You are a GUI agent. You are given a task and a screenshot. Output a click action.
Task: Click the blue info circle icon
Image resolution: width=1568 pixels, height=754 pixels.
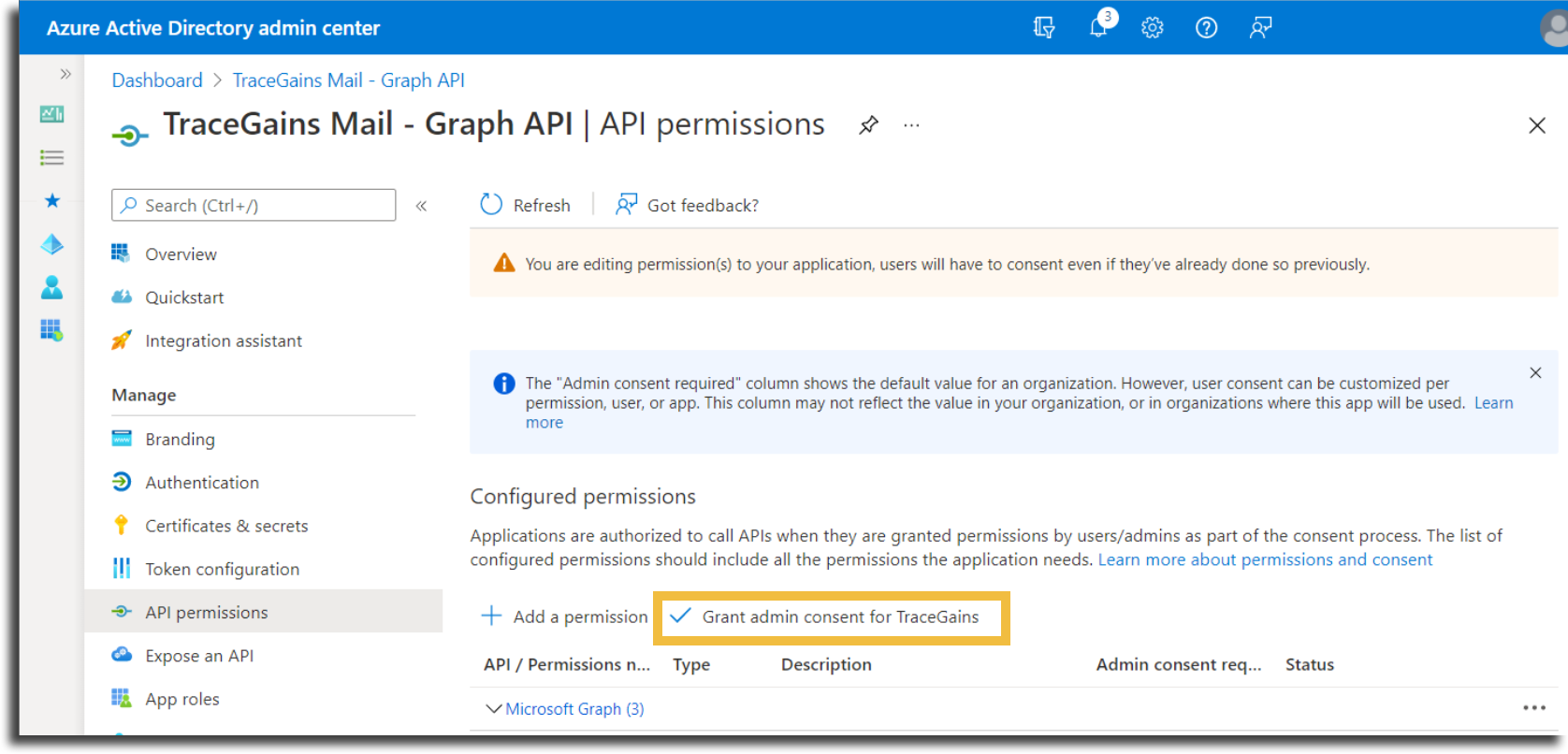pyautogui.click(x=504, y=384)
